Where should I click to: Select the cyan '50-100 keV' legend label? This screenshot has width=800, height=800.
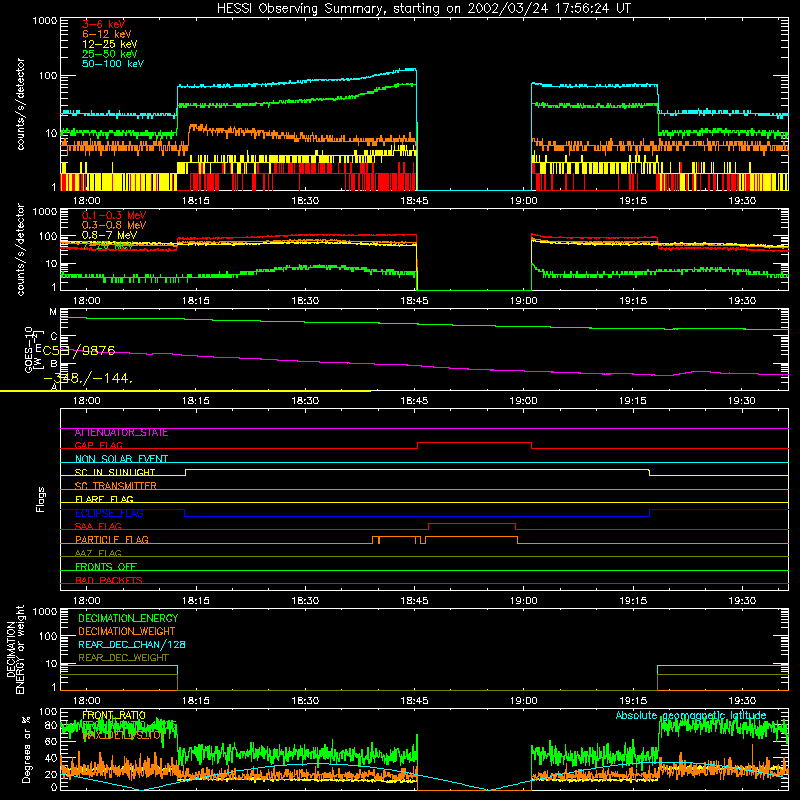112,64
